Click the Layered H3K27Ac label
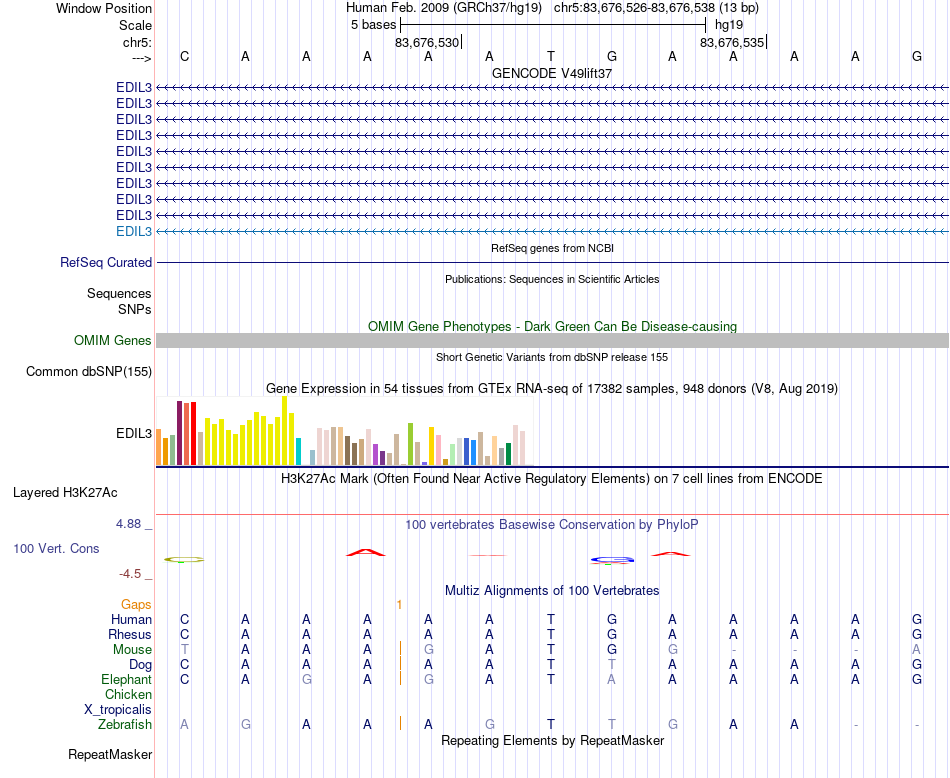Image resolution: width=950 pixels, height=778 pixels. coord(65,493)
